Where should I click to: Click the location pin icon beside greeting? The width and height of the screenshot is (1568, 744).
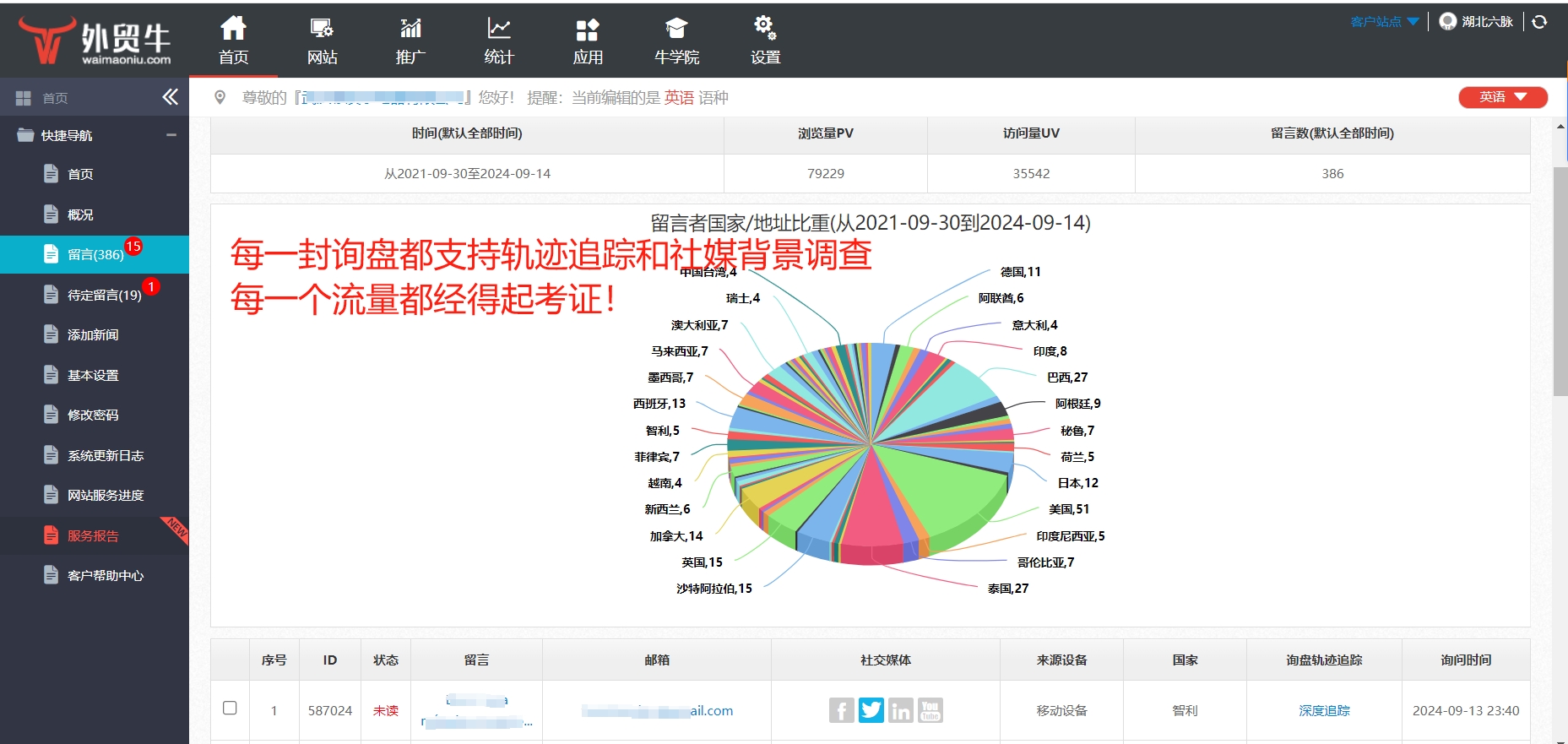[220, 98]
